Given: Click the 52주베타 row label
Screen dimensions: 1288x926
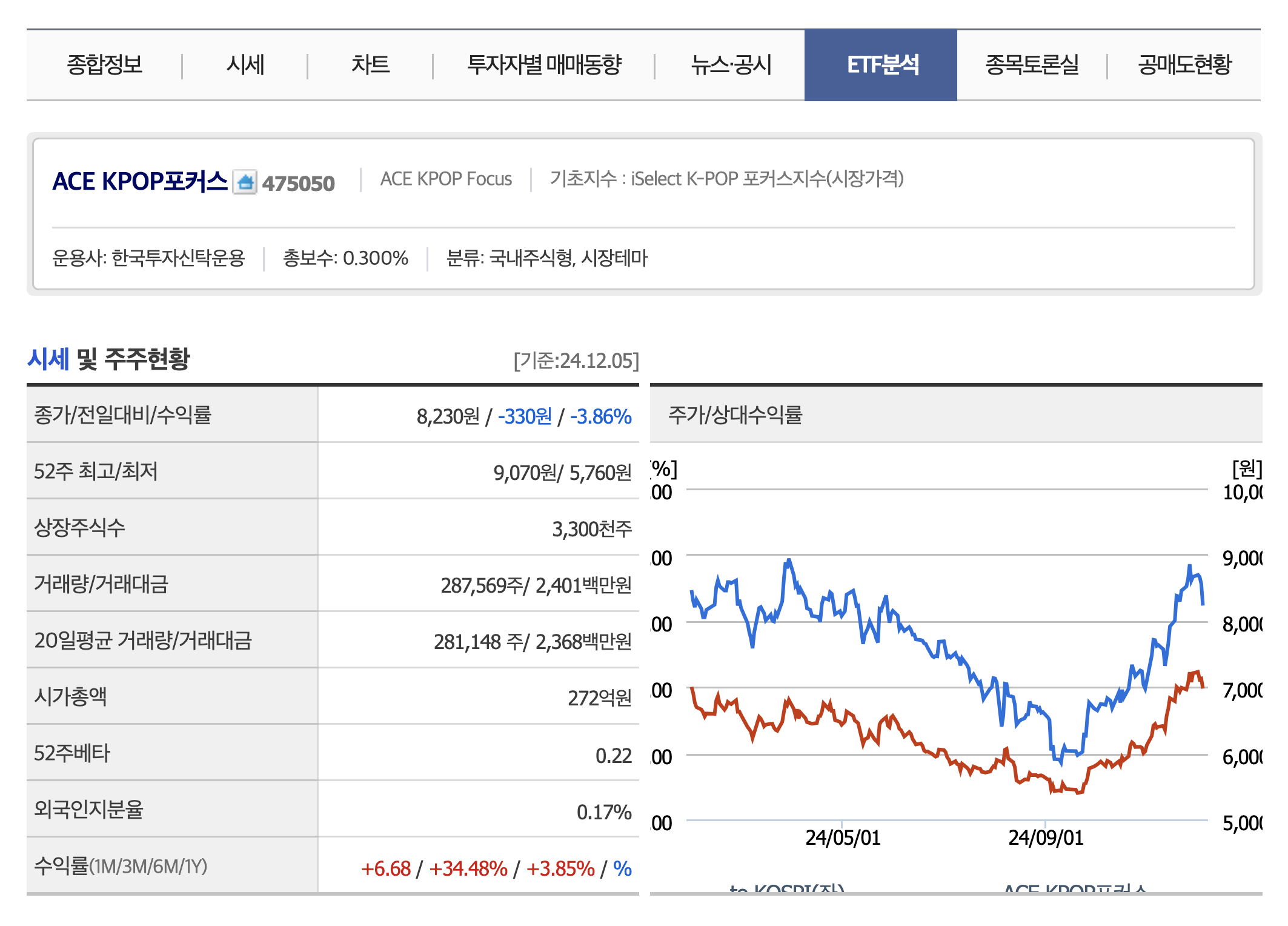Looking at the screenshot, I should [72, 753].
